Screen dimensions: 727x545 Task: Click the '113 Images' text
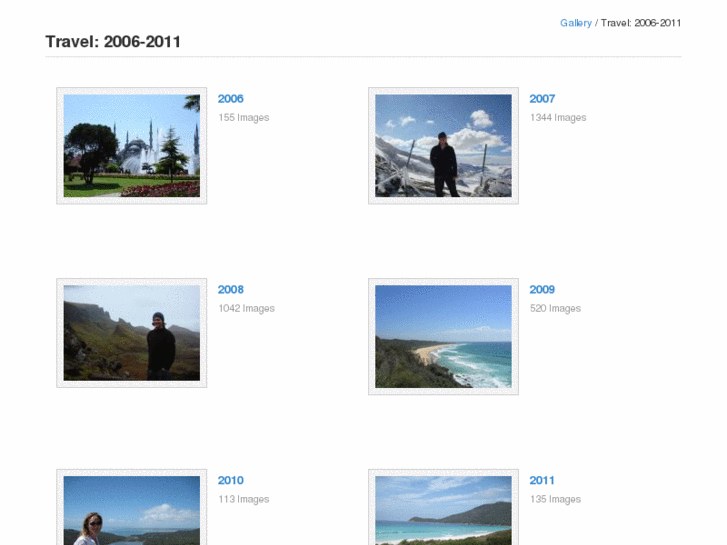pos(244,500)
